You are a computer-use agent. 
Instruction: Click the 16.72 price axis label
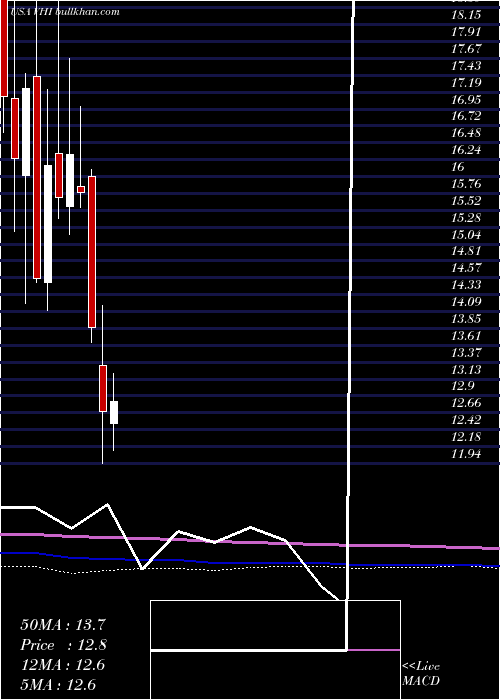[x=466, y=116]
